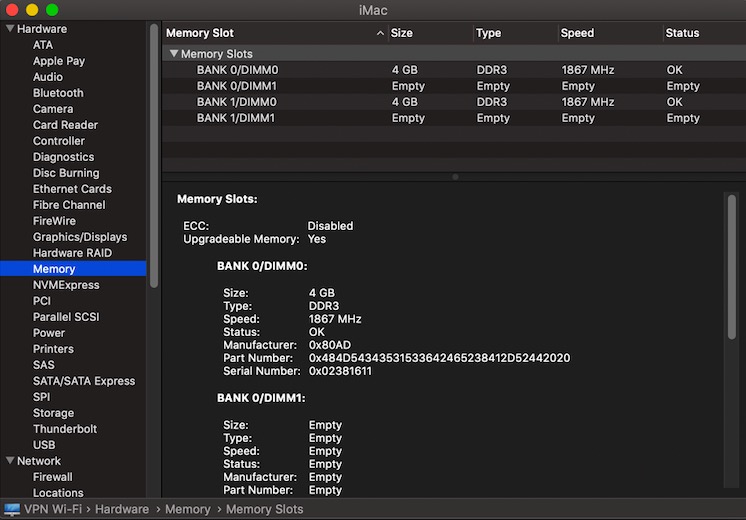746x520 pixels.
Task: Open Storage in the hardware list
Action: [x=53, y=413]
